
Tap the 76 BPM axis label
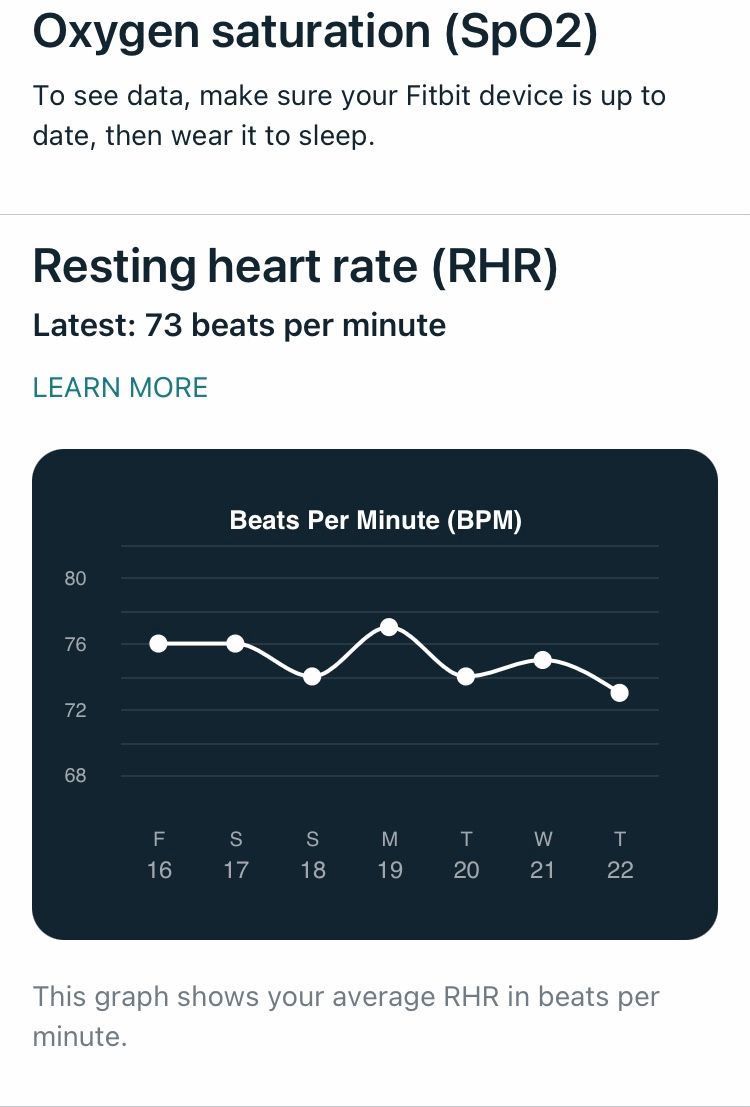(76, 645)
